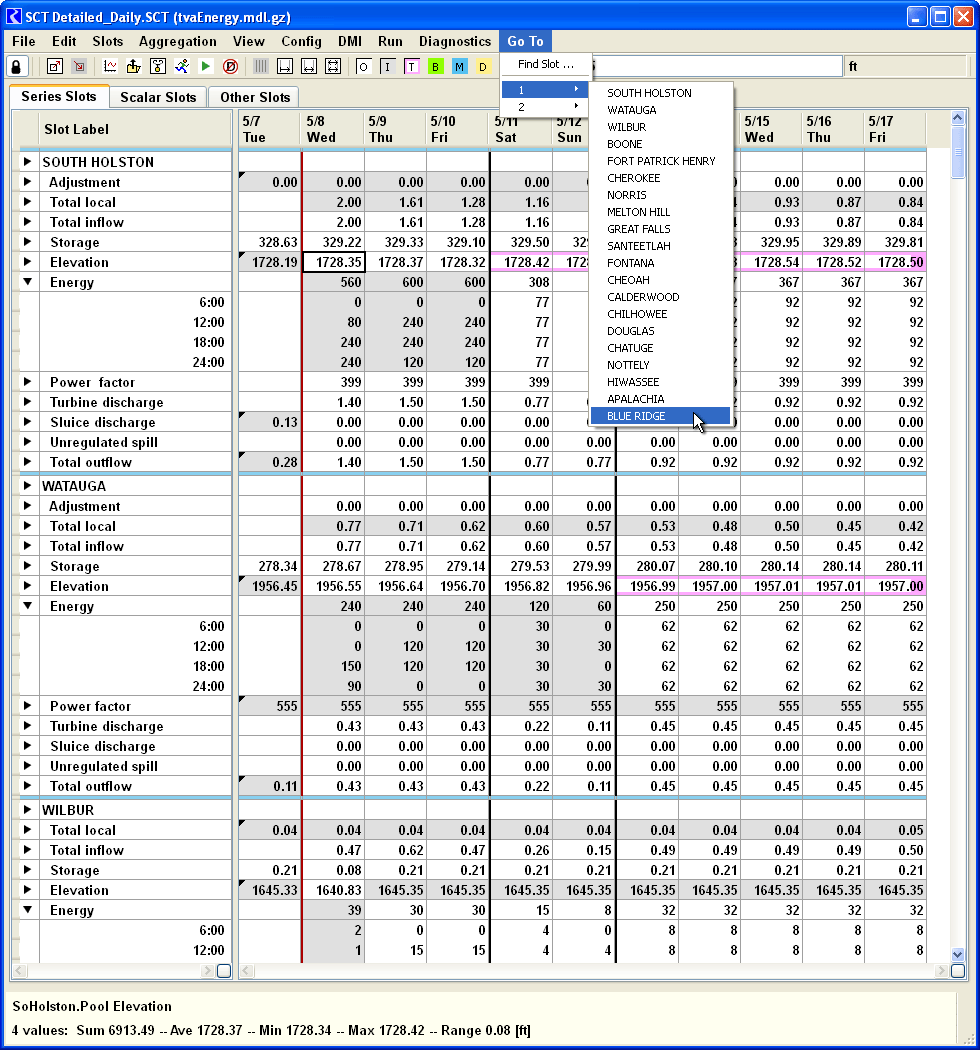Open run control with the running man icon

point(182,66)
